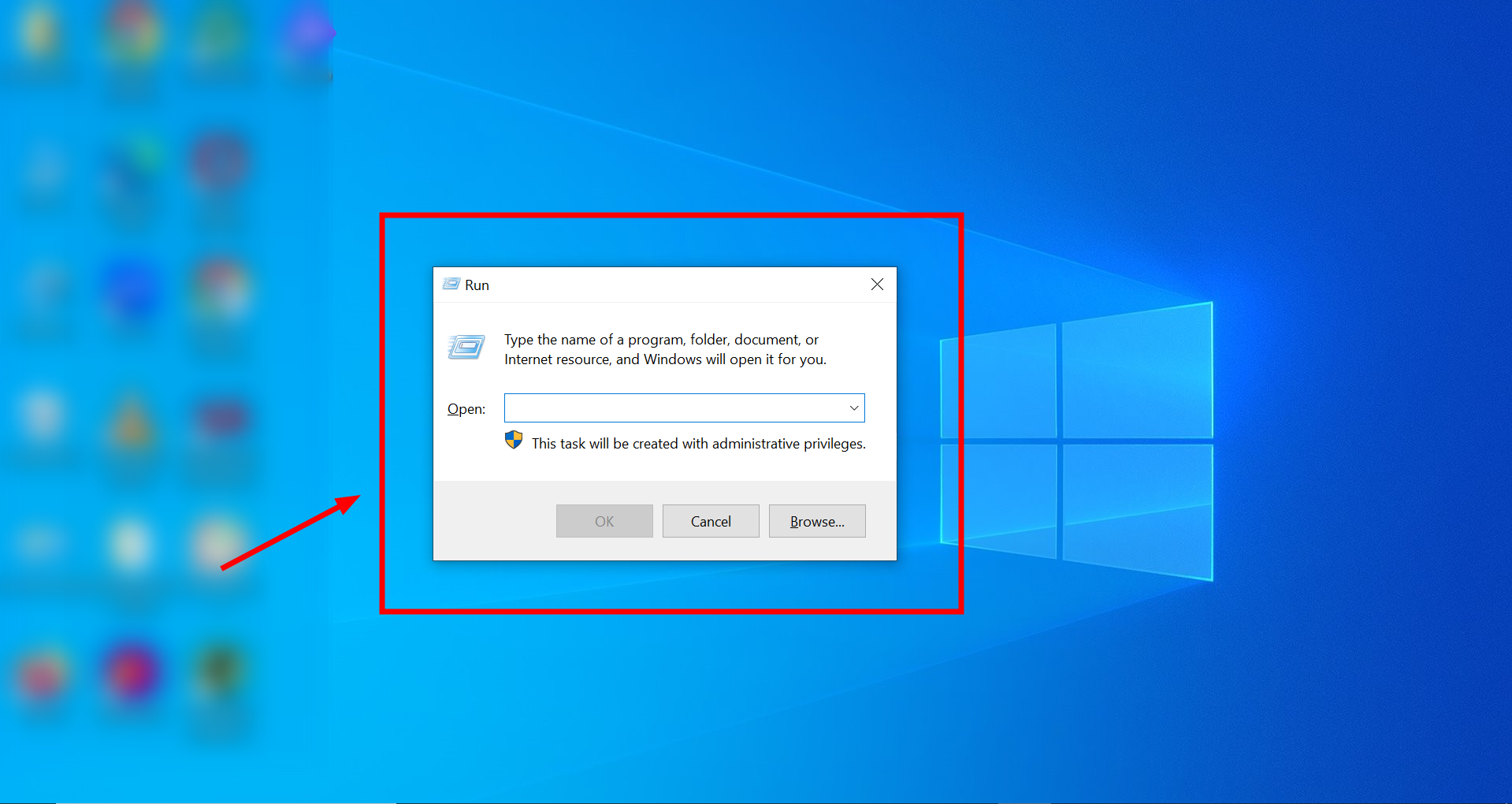1512x804 pixels.
Task: Click the small Run icon in the title bar
Action: click(451, 284)
